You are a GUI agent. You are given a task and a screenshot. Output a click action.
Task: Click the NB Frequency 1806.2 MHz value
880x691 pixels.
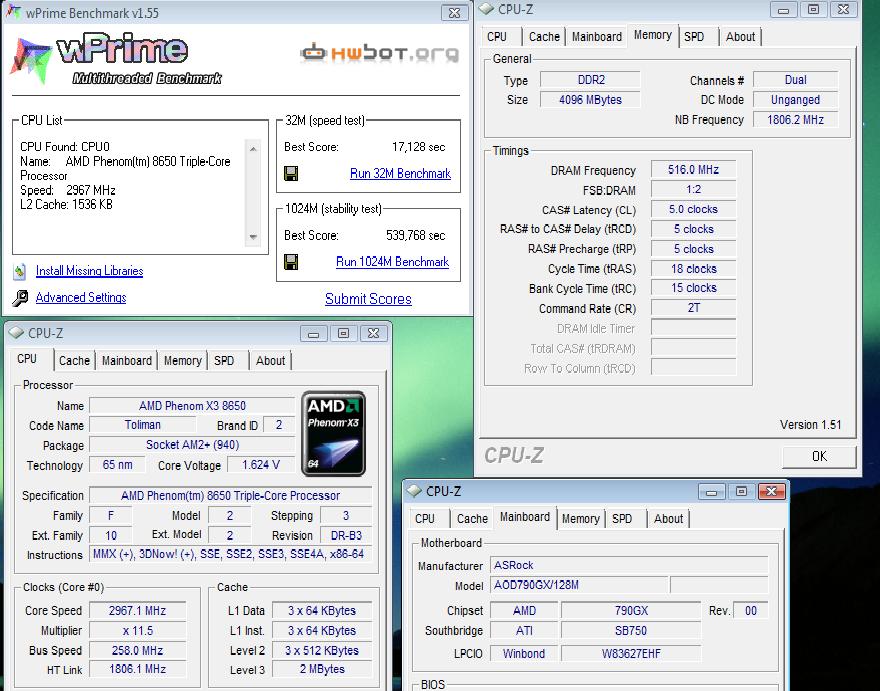795,120
